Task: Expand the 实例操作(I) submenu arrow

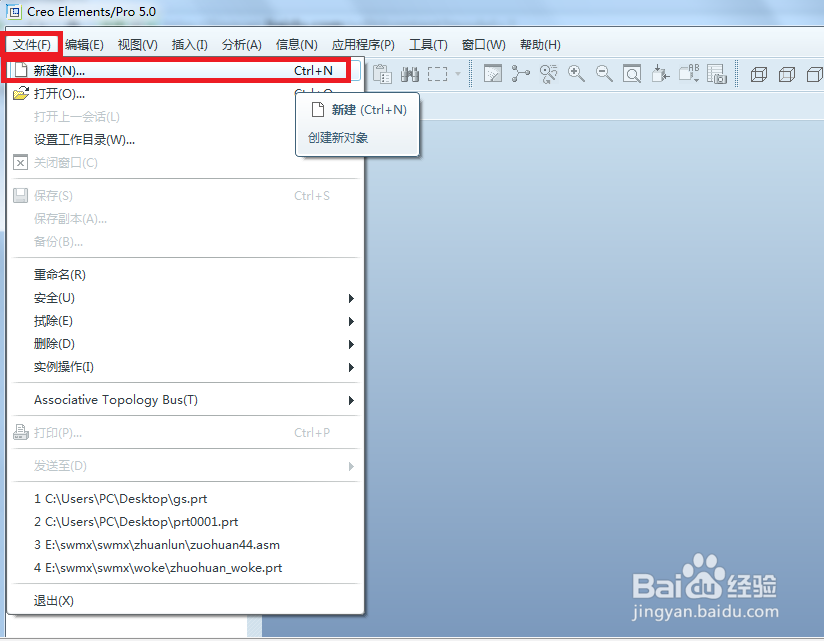Action: click(x=351, y=367)
